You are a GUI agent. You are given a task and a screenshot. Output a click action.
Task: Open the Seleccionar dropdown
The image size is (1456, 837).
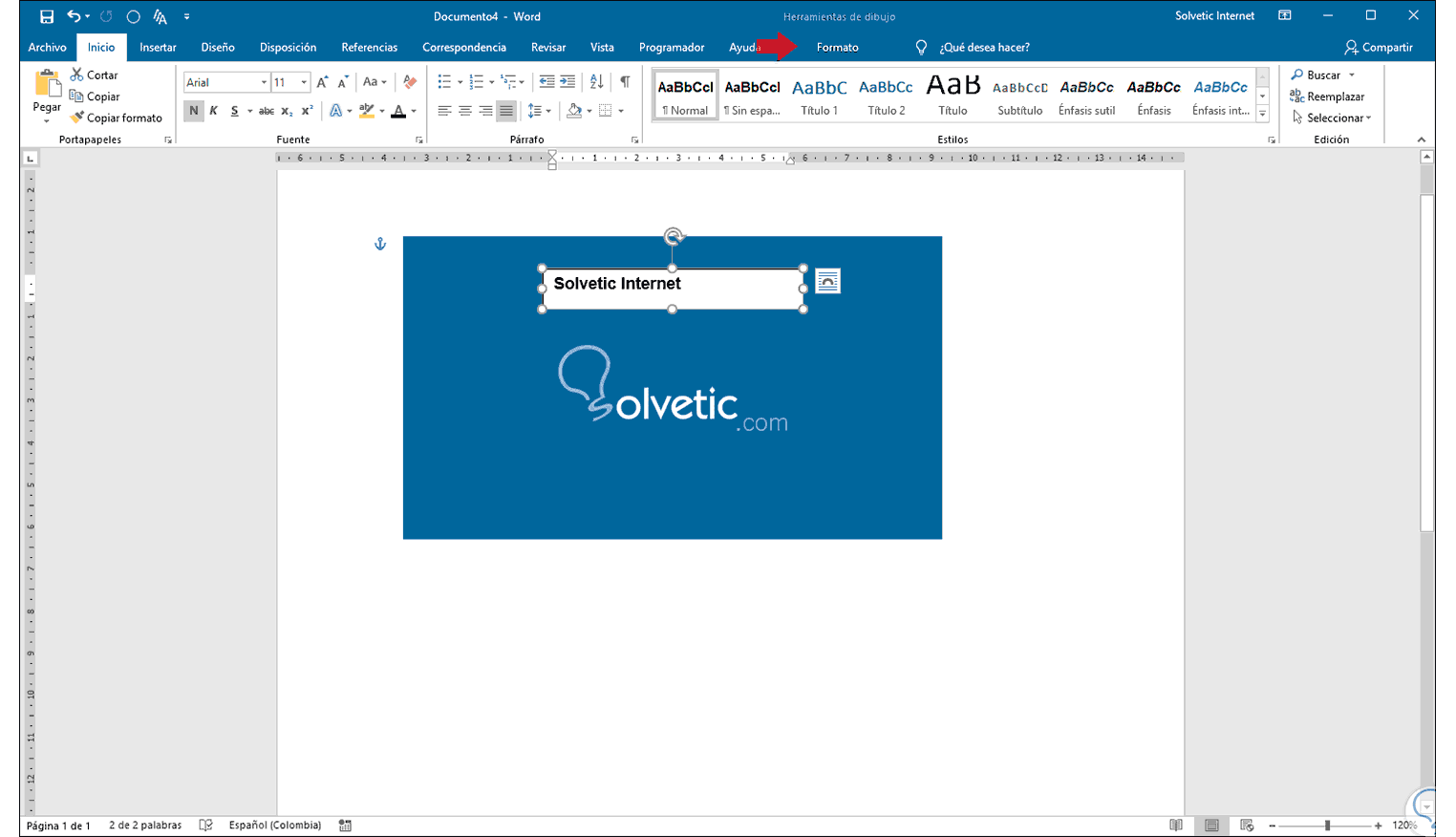pos(1332,118)
